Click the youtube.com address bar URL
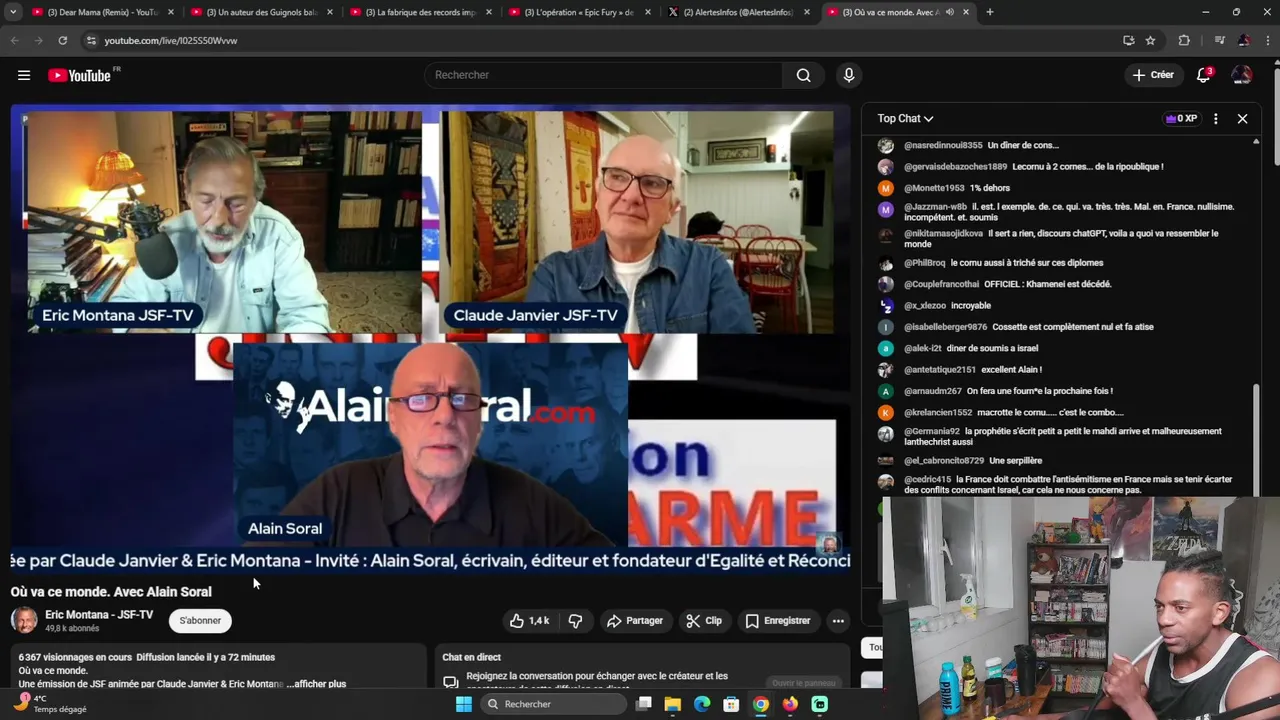This screenshot has width=1280, height=720. pyautogui.click(x=171, y=40)
